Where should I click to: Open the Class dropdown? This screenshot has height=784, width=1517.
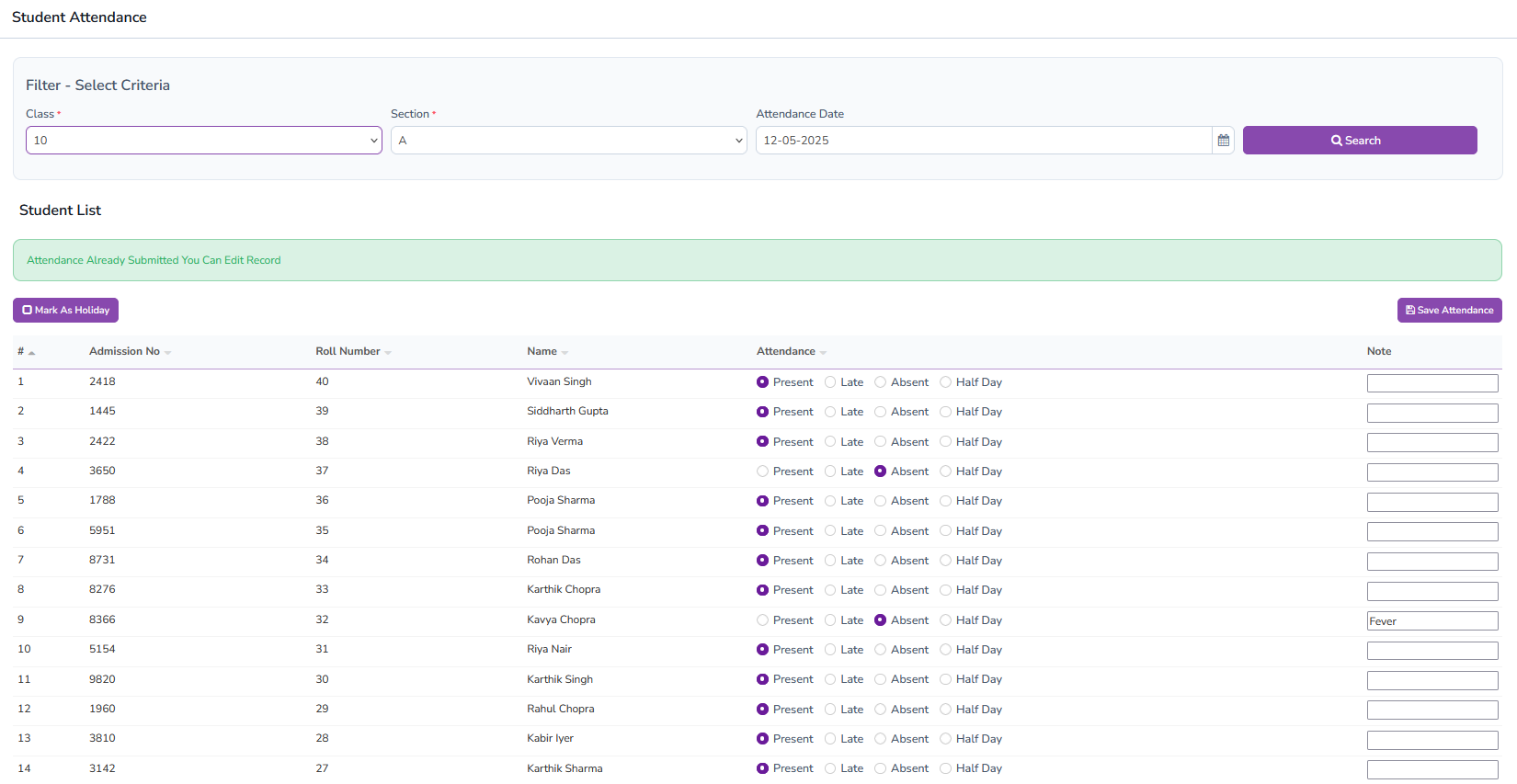[x=203, y=141]
